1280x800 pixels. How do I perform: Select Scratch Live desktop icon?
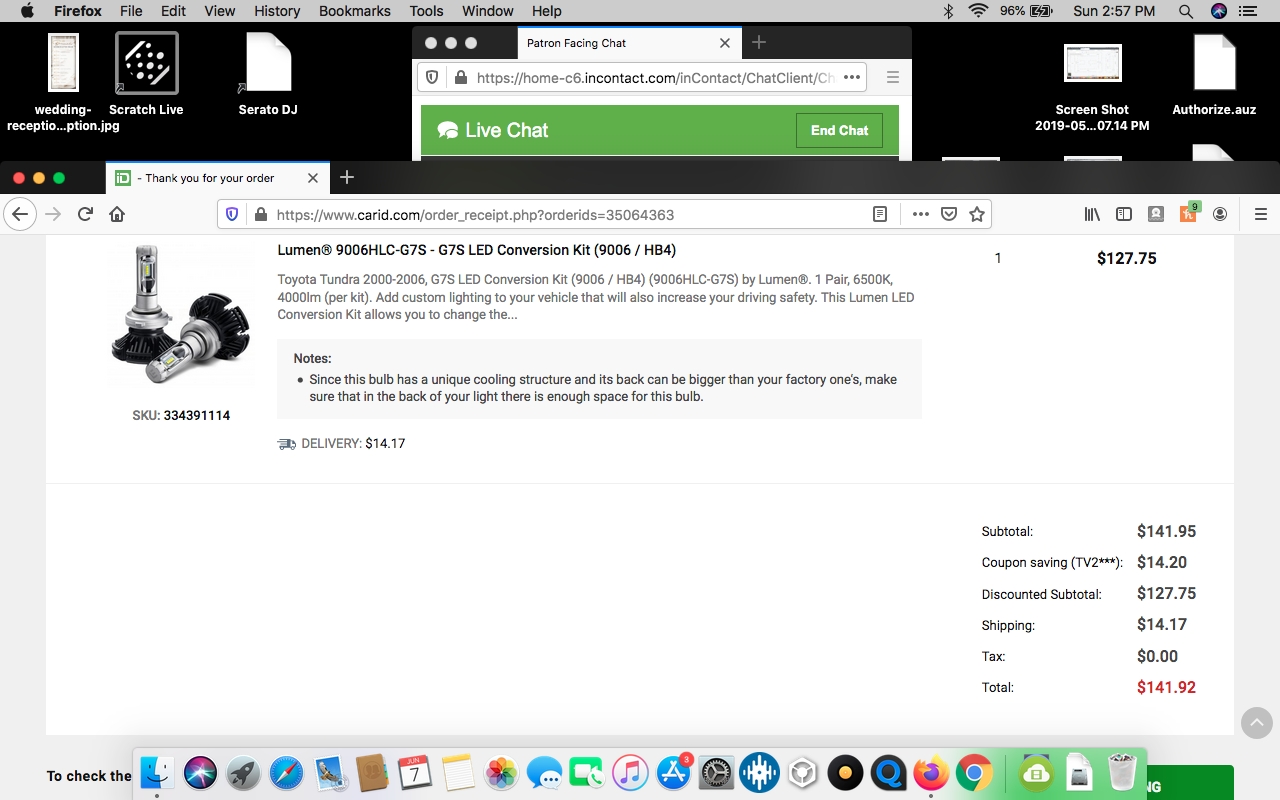pyautogui.click(x=147, y=73)
